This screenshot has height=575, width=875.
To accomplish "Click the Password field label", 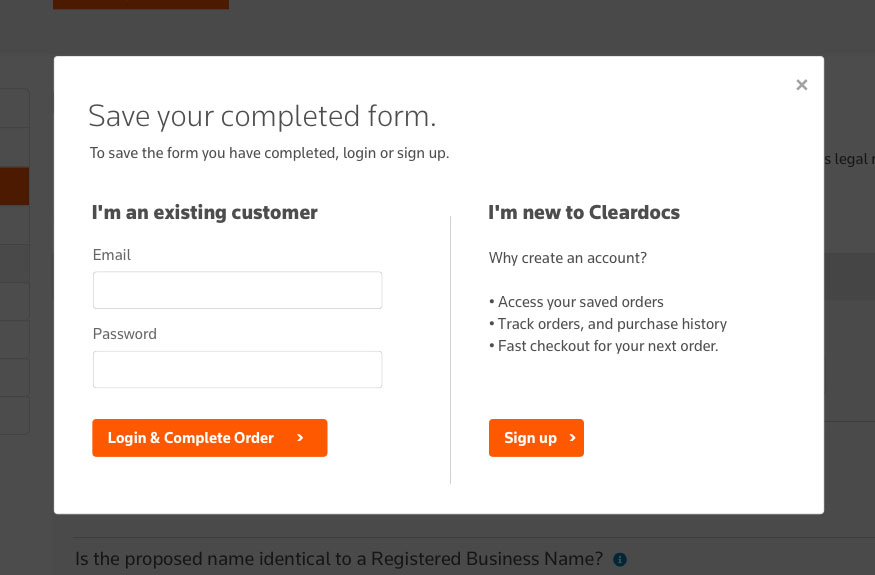I will (124, 334).
